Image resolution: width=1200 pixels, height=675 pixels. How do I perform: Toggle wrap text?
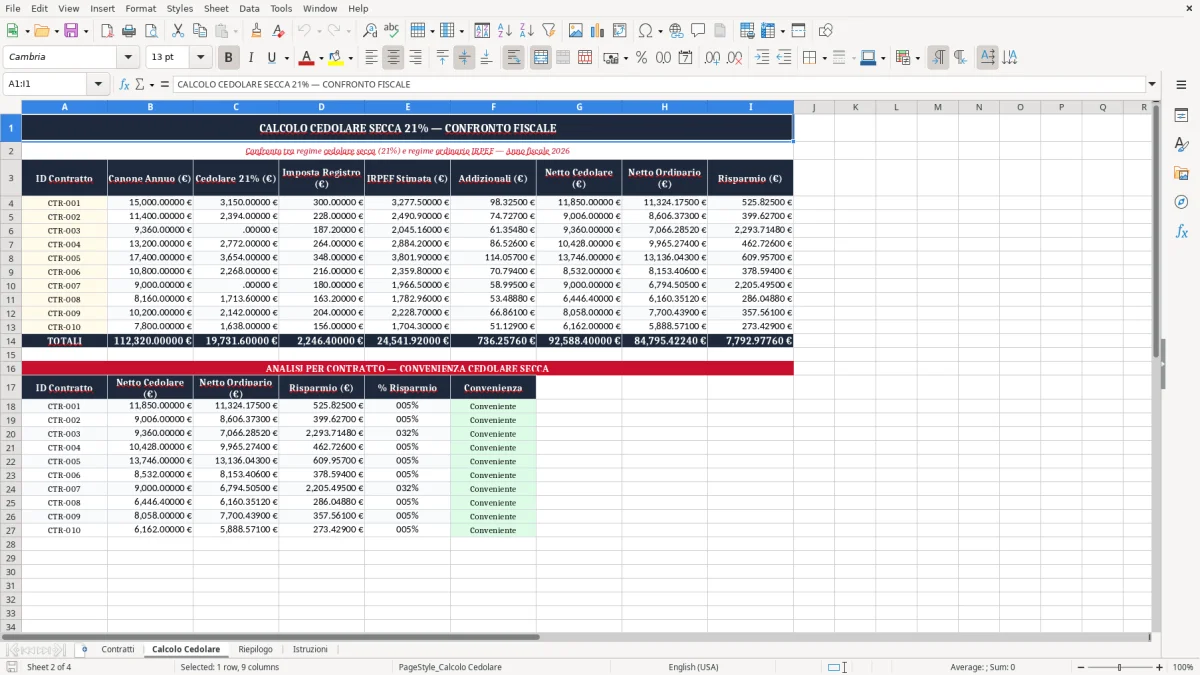point(513,58)
